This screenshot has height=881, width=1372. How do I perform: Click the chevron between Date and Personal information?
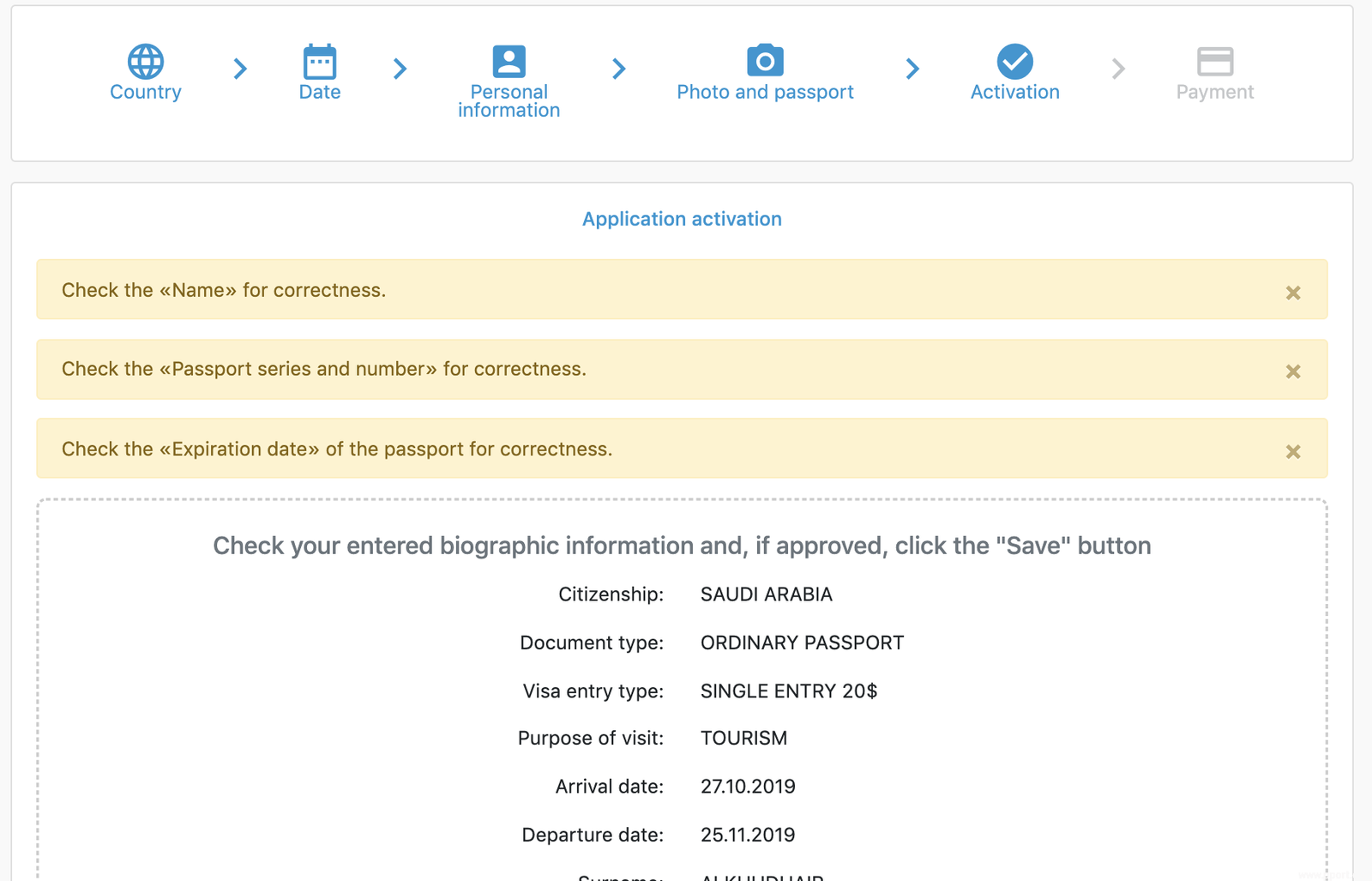pos(400,69)
